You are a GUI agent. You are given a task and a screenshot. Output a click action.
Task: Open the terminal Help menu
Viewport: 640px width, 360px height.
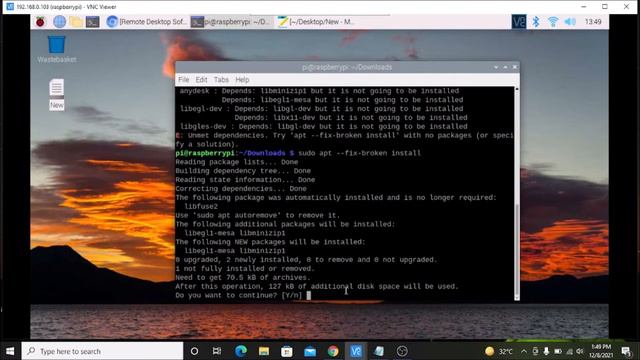242,80
